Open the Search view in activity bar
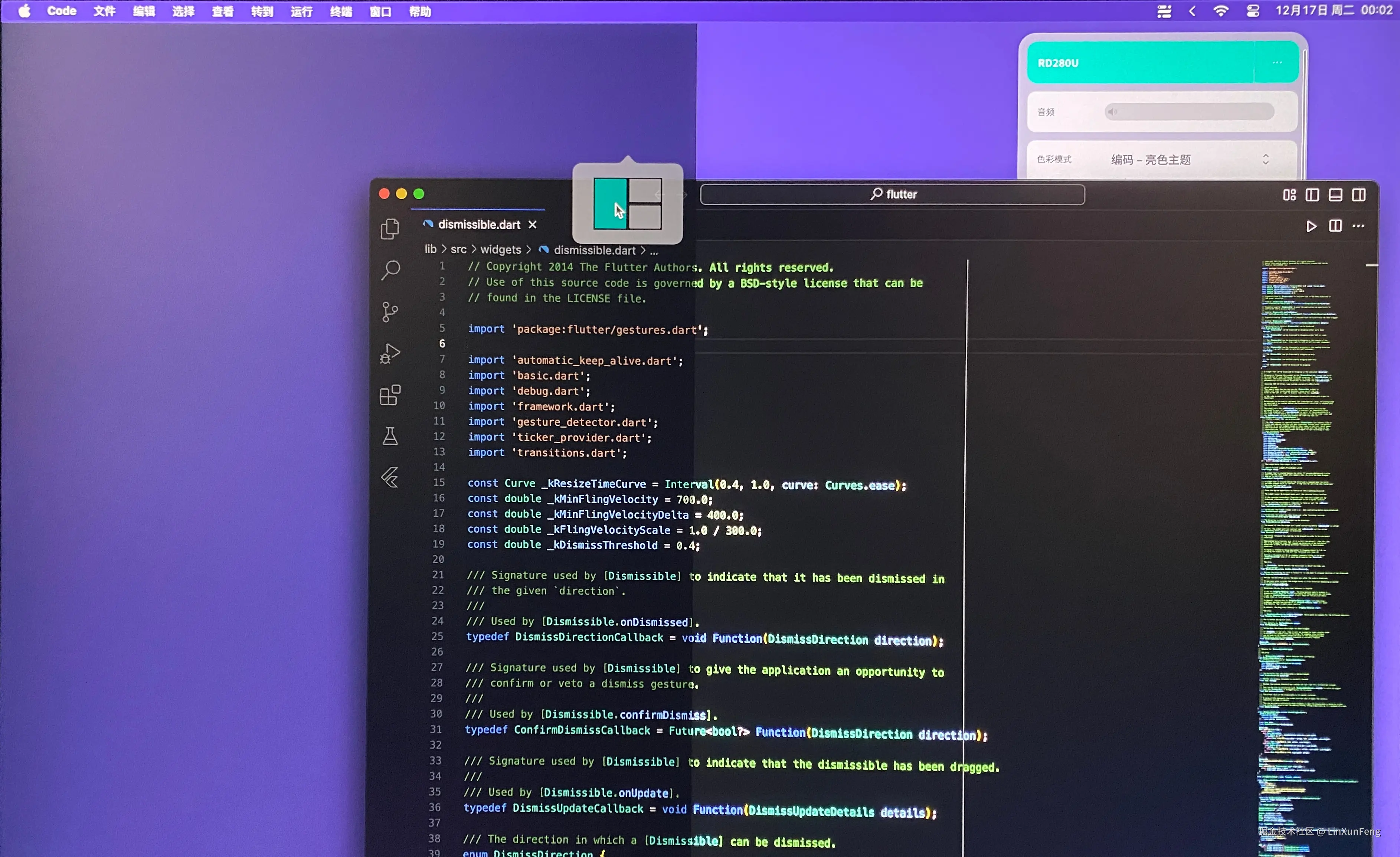 coord(390,270)
